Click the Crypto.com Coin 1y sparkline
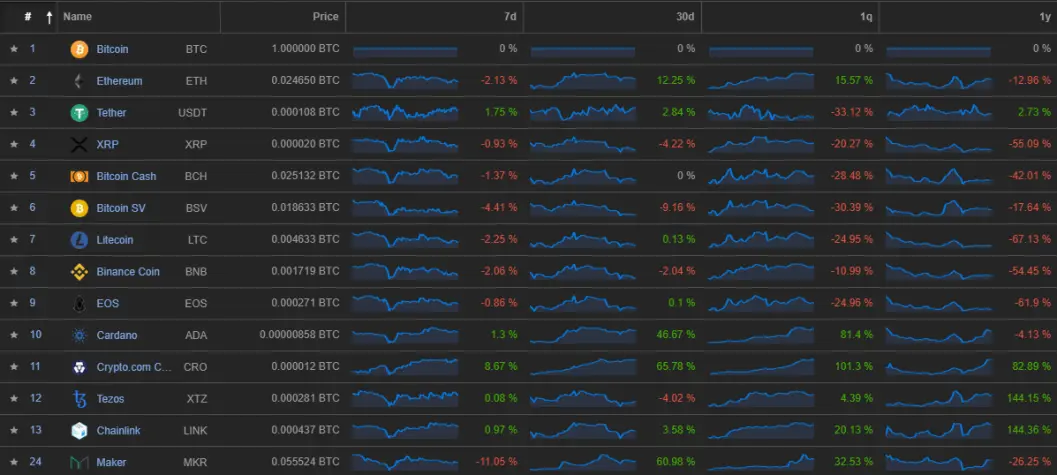This screenshot has height=475, width=1057. 939,367
